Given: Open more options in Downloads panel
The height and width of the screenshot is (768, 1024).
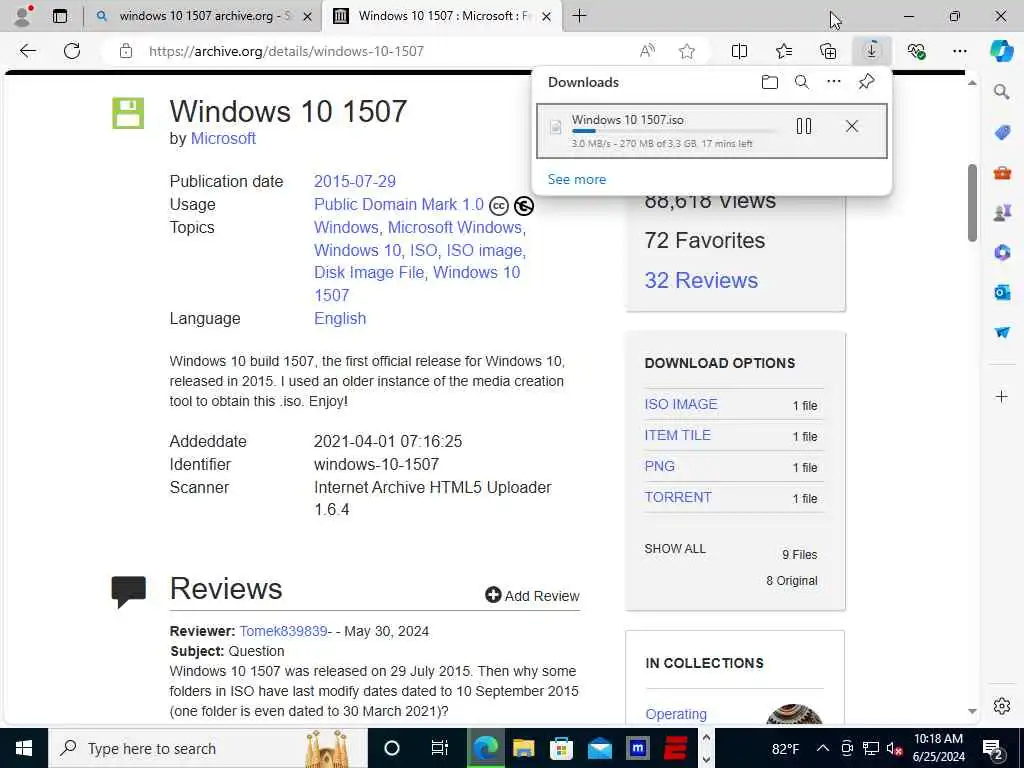Looking at the screenshot, I should [834, 82].
